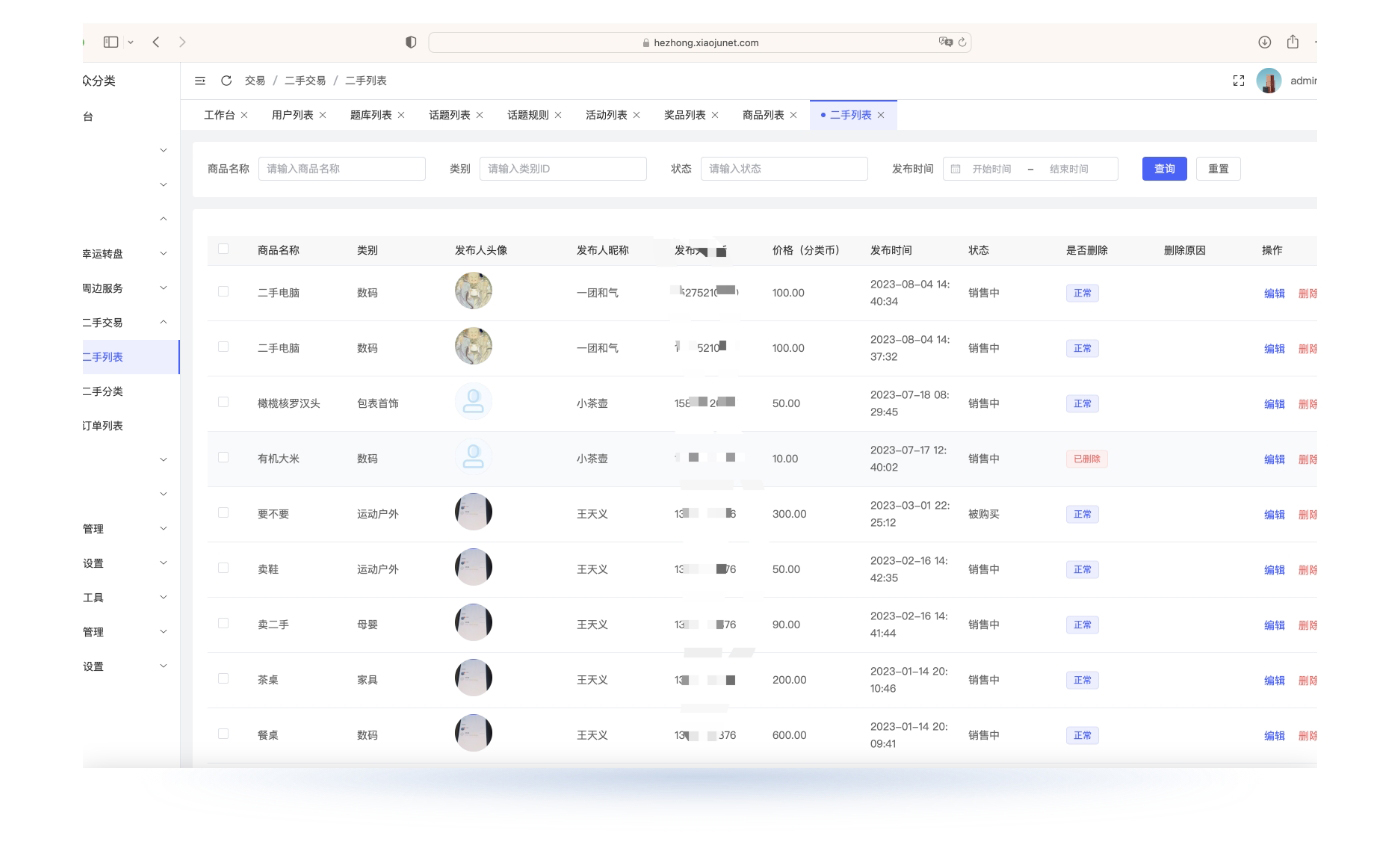
Task: Click the browser back arrow
Action: (x=157, y=42)
